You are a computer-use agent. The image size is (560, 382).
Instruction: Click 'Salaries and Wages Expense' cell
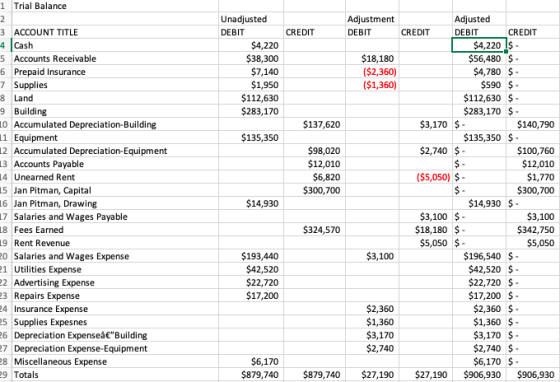tap(115, 257)
